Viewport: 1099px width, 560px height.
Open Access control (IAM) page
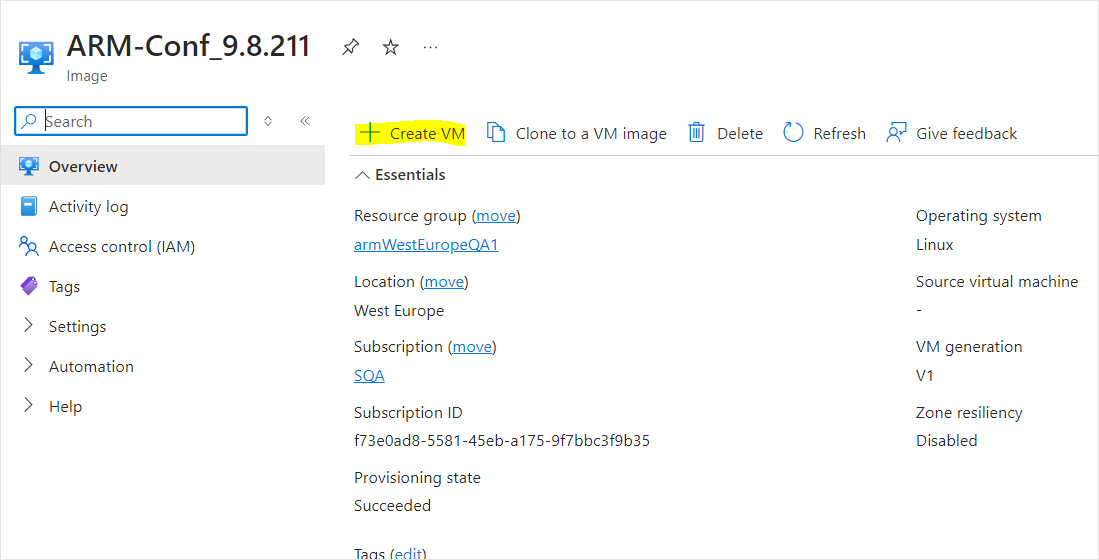tap(121, 247)
